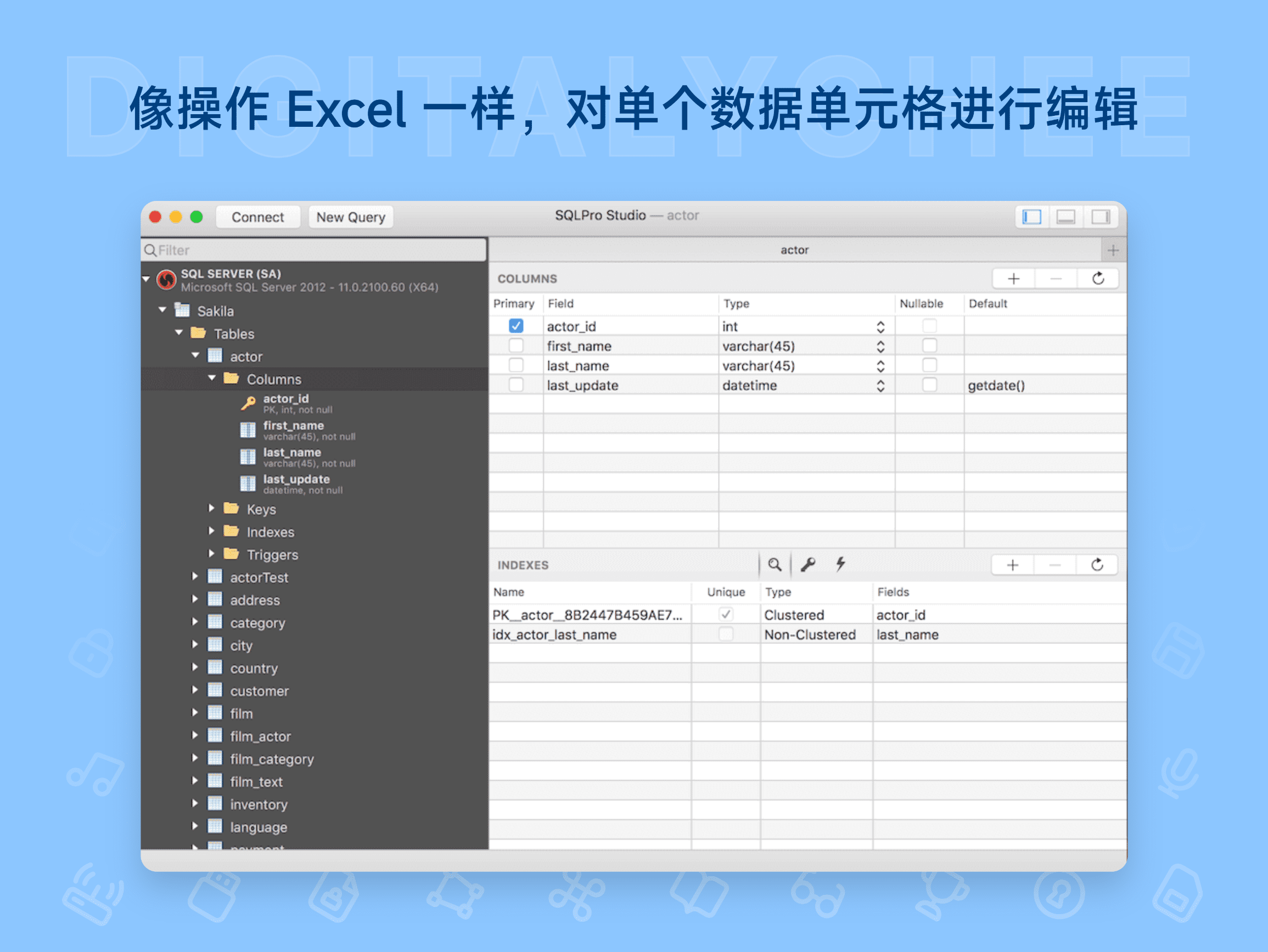Click the refresh icon in the COLUMNS panel
The height and width of the screenshot is (952, 1268).
(1098, 279)
